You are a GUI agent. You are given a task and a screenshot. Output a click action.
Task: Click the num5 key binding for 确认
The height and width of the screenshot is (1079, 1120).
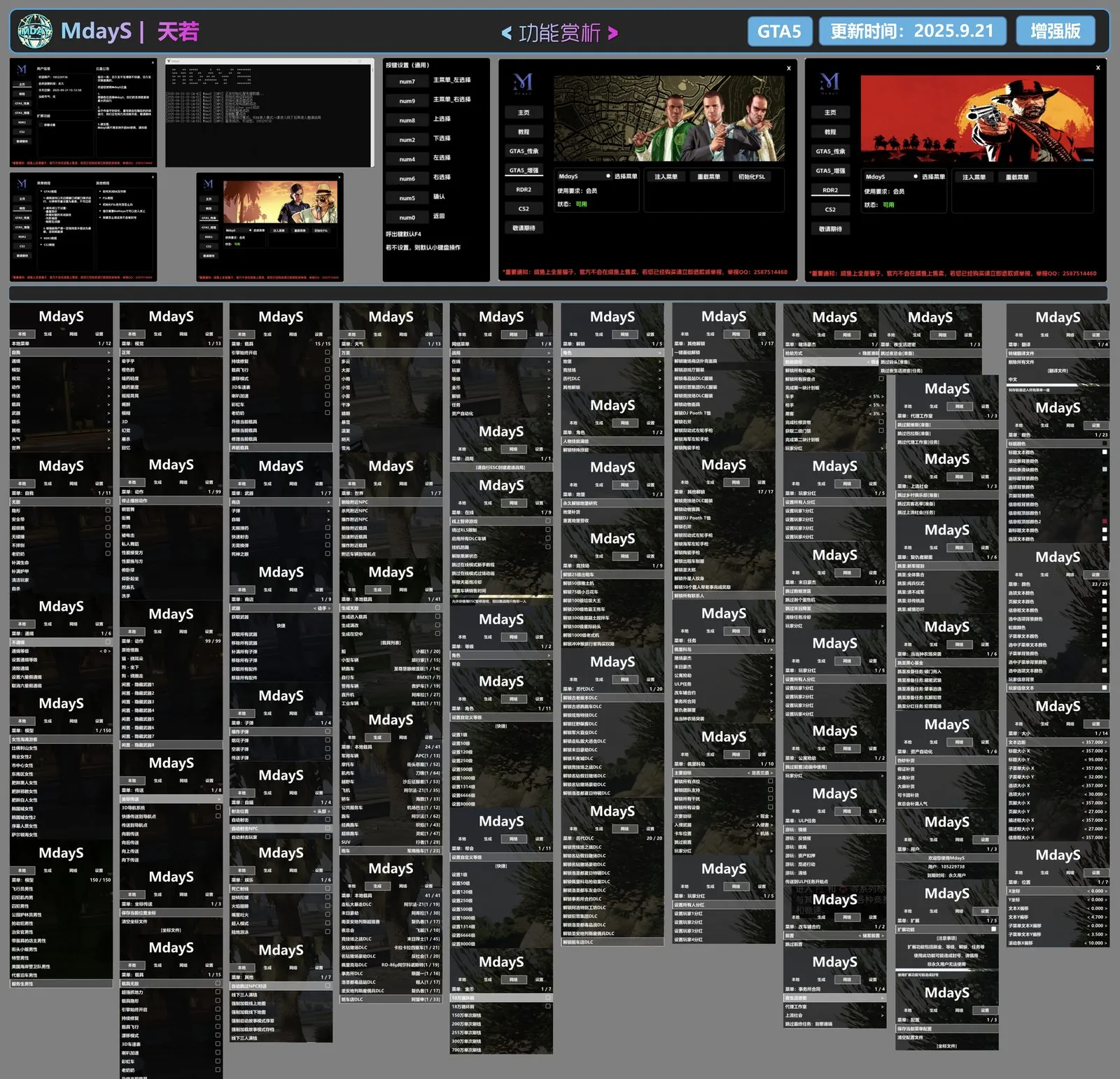tap(407, 198)
